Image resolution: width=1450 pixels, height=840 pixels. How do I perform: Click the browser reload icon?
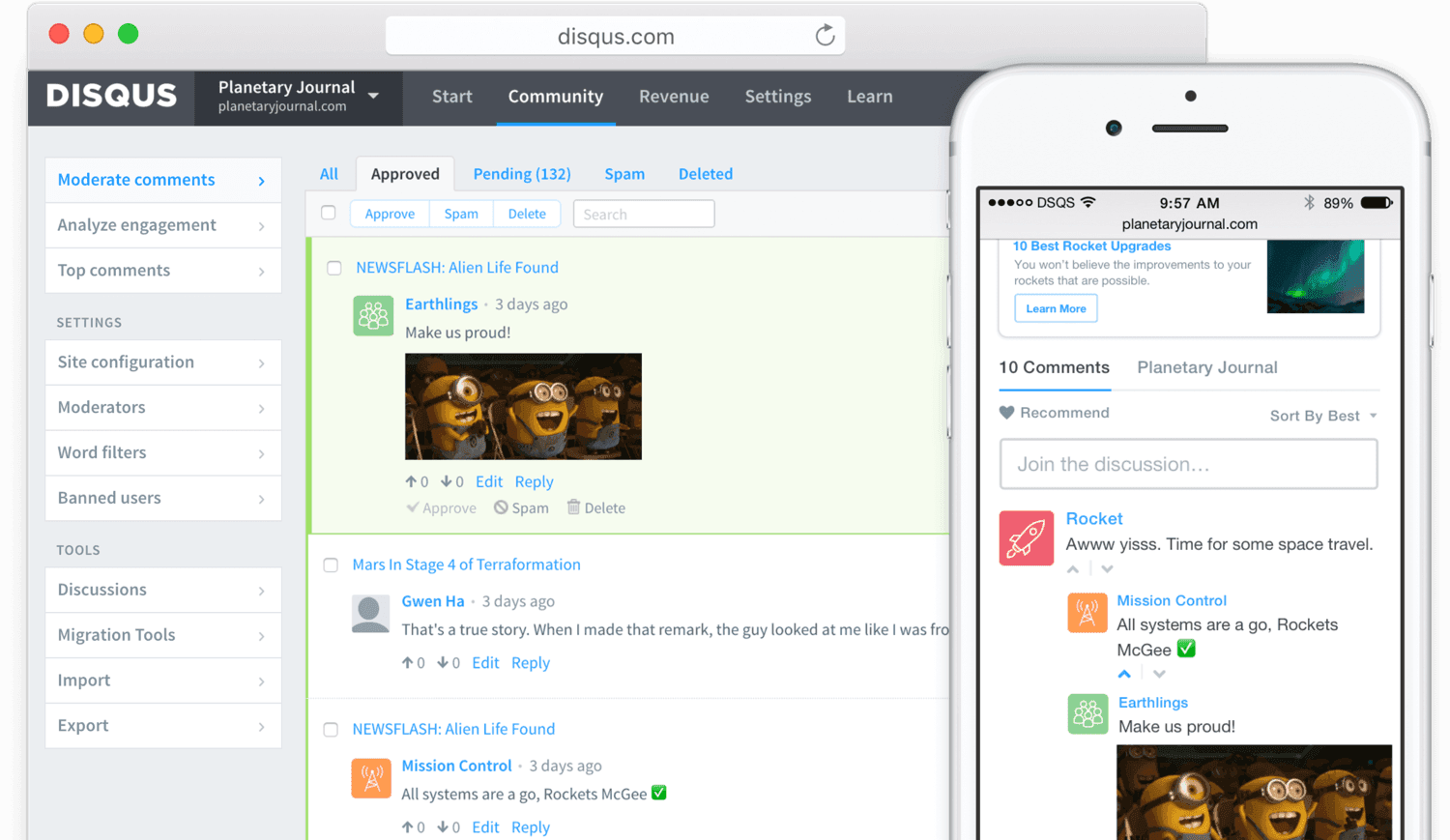click(x=825, y=36)
